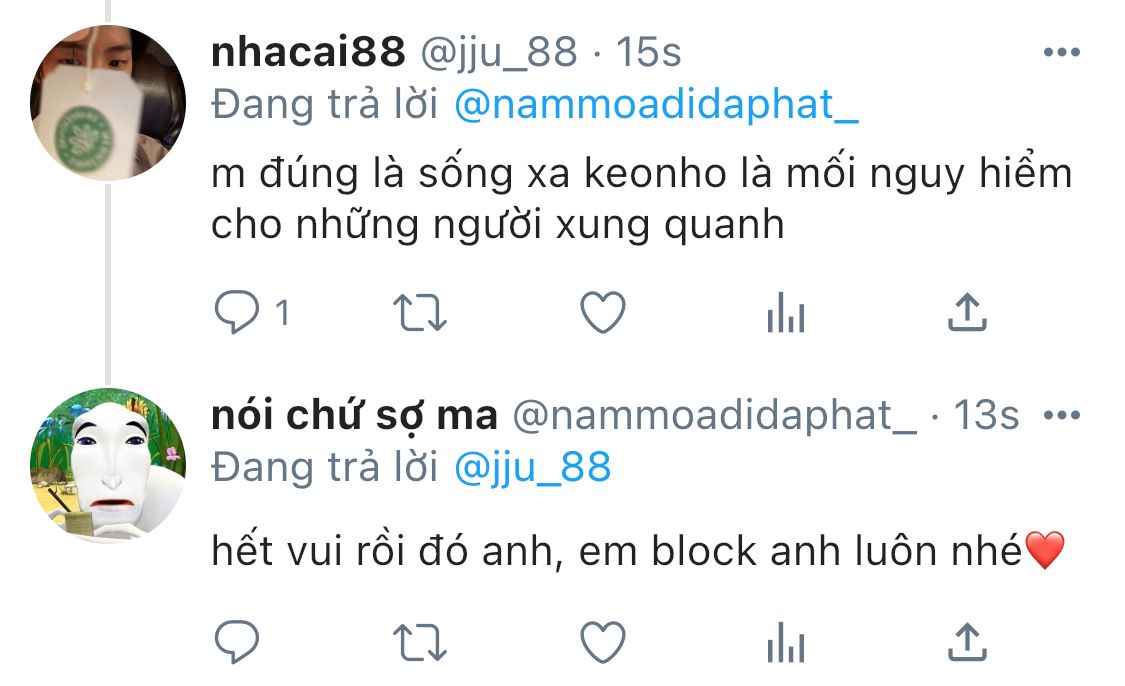Open the blue @nammoadidaphat_ mention link
This screenshot has height=686, width=1125.
click(656, 105)
